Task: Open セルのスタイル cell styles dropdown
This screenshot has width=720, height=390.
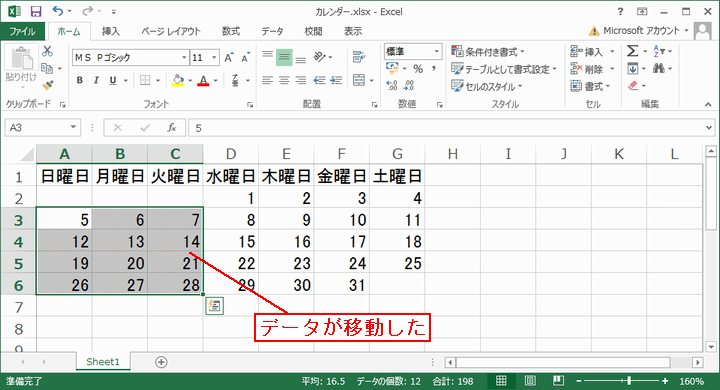Action: pyautogui.click(x=487, y=86)
